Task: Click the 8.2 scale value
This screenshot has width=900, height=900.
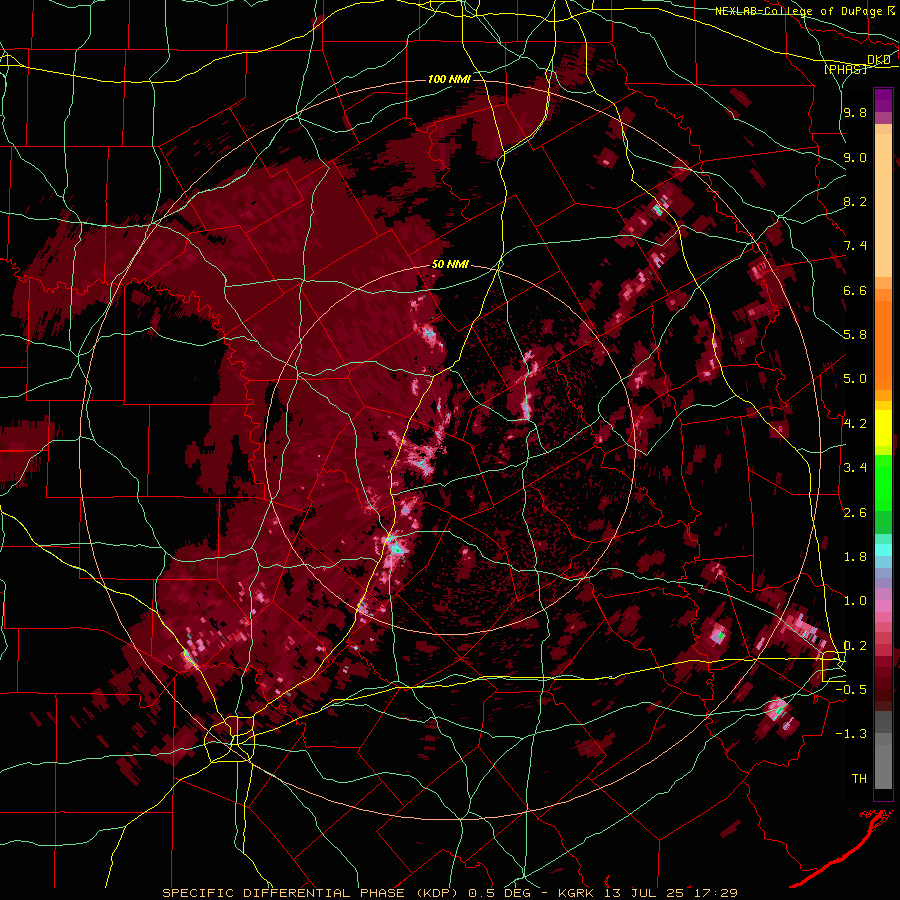Action: click(x=855, y=202)
